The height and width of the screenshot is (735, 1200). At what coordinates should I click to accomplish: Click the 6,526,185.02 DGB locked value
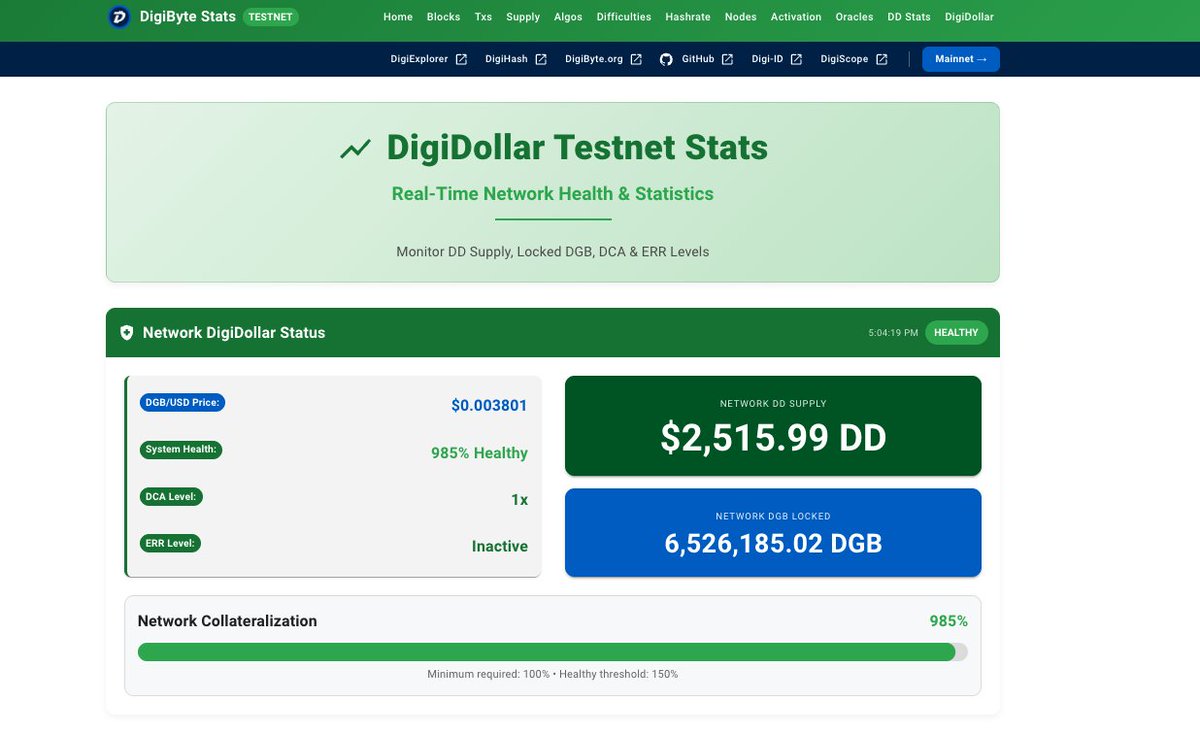pos(773,543)
